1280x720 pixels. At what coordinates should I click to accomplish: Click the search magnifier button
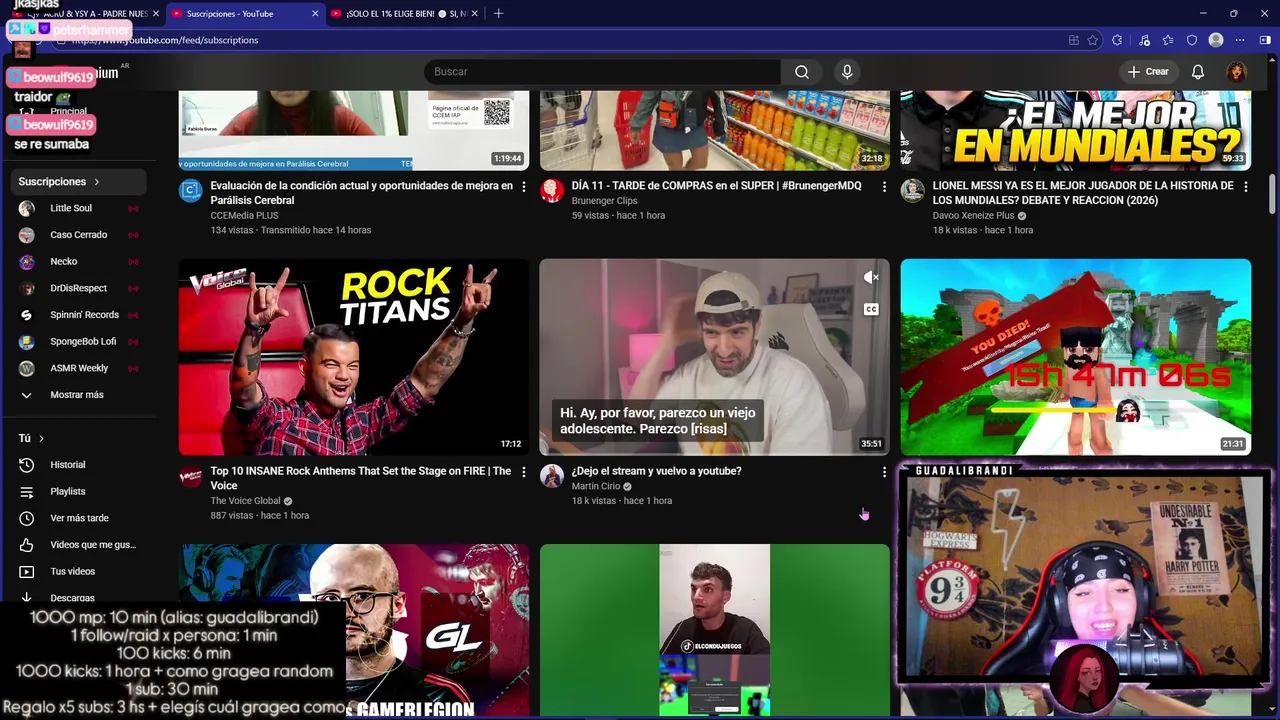[801, 72]
